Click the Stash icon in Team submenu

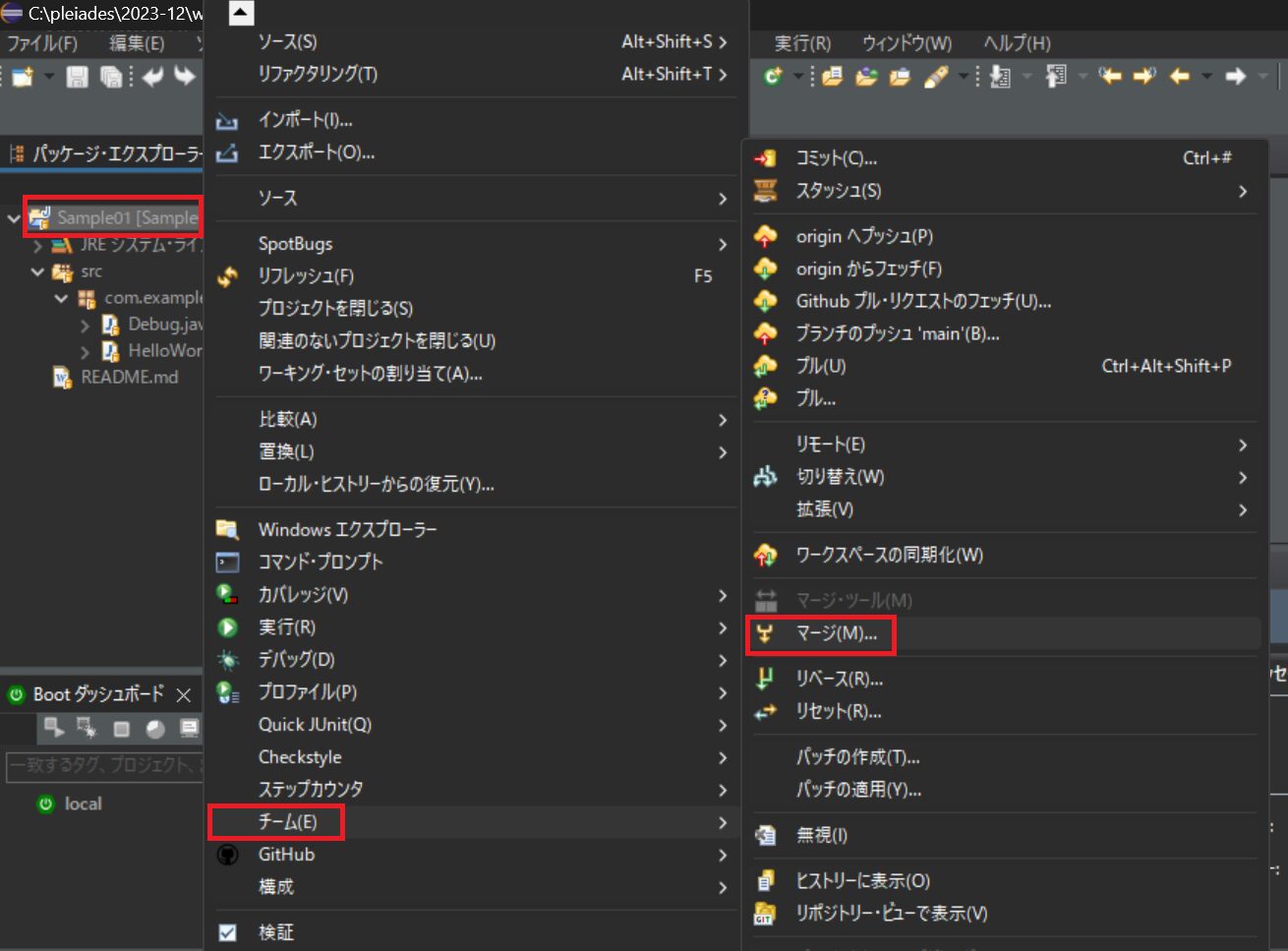point(765,191)
